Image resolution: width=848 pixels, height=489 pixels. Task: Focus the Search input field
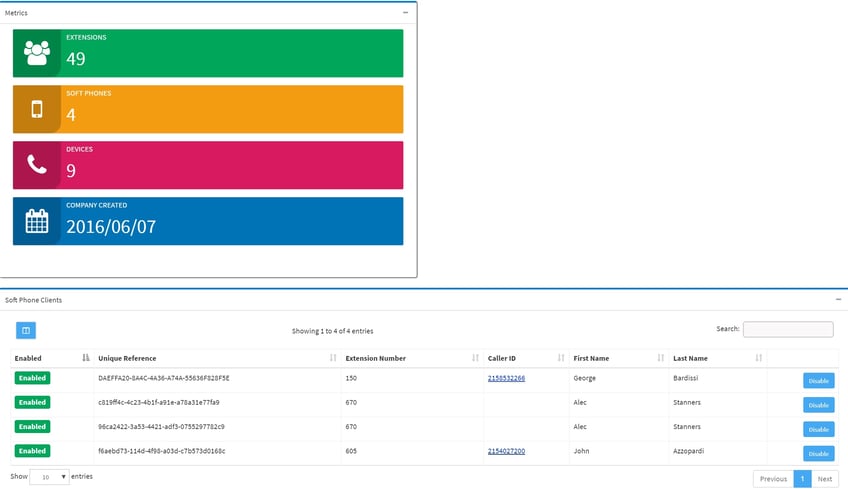(788, 329)
